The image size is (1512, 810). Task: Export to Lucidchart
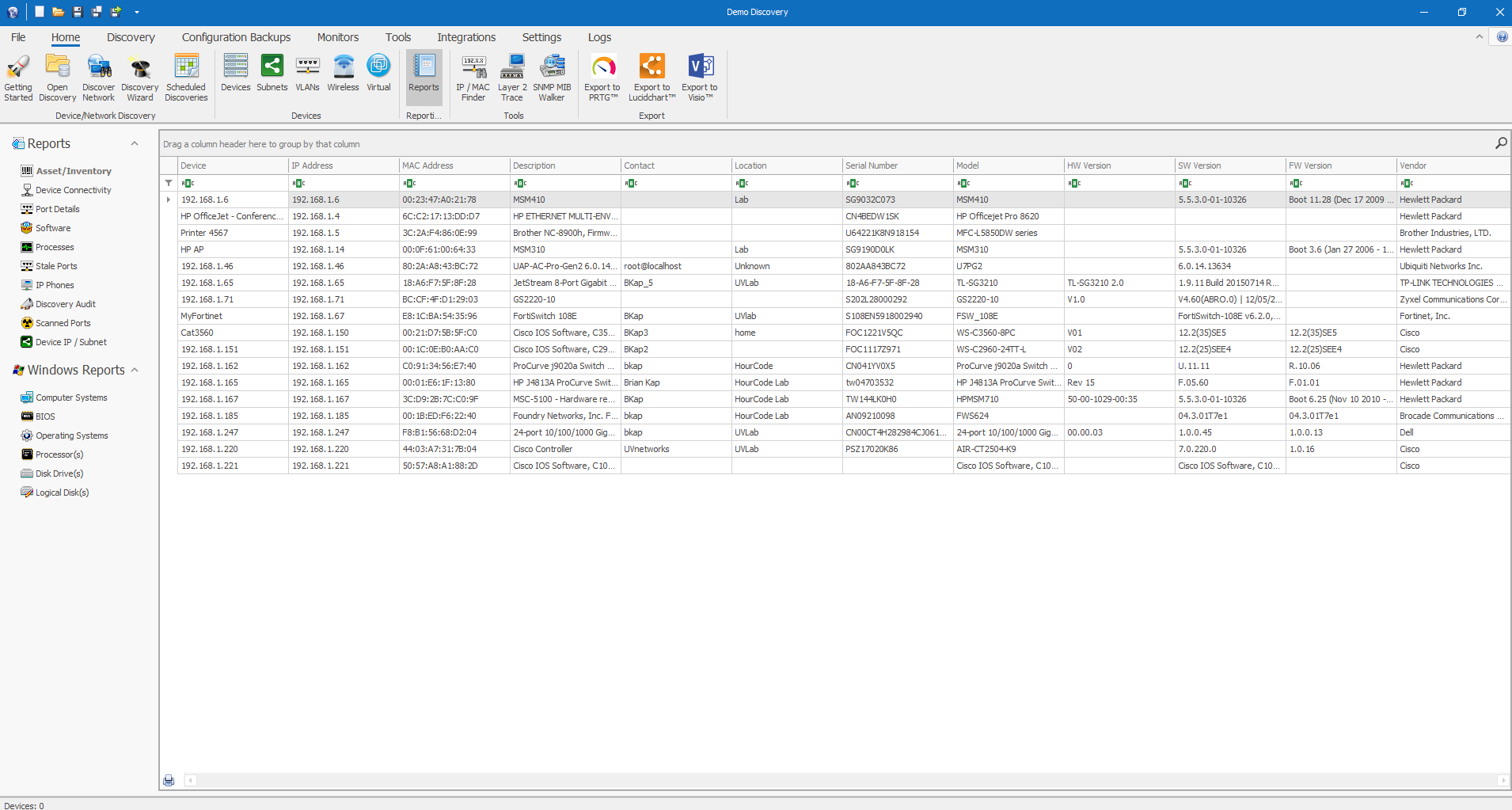[x=652, y=78]
